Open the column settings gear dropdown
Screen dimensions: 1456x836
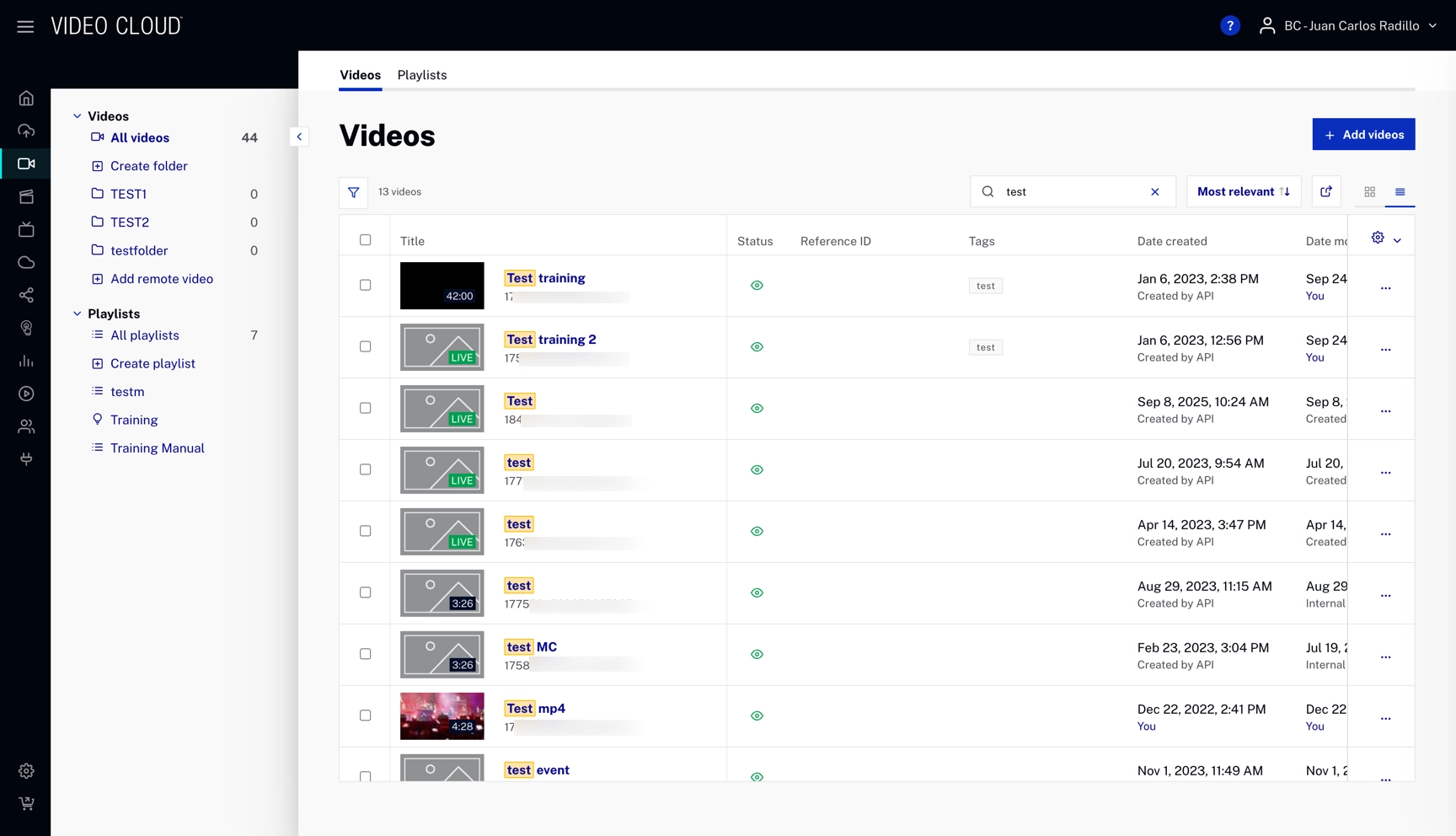point(1384,239)
